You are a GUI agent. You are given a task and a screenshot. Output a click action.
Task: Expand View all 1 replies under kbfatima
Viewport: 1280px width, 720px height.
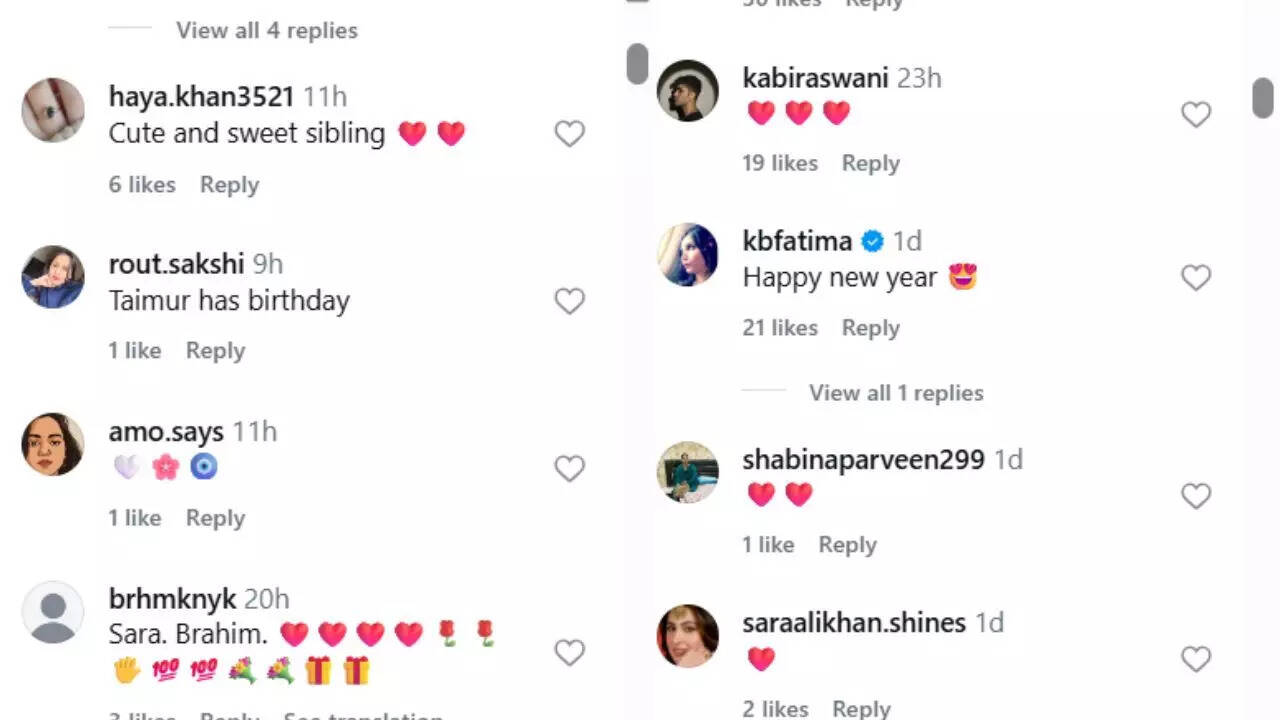point(896,393)
